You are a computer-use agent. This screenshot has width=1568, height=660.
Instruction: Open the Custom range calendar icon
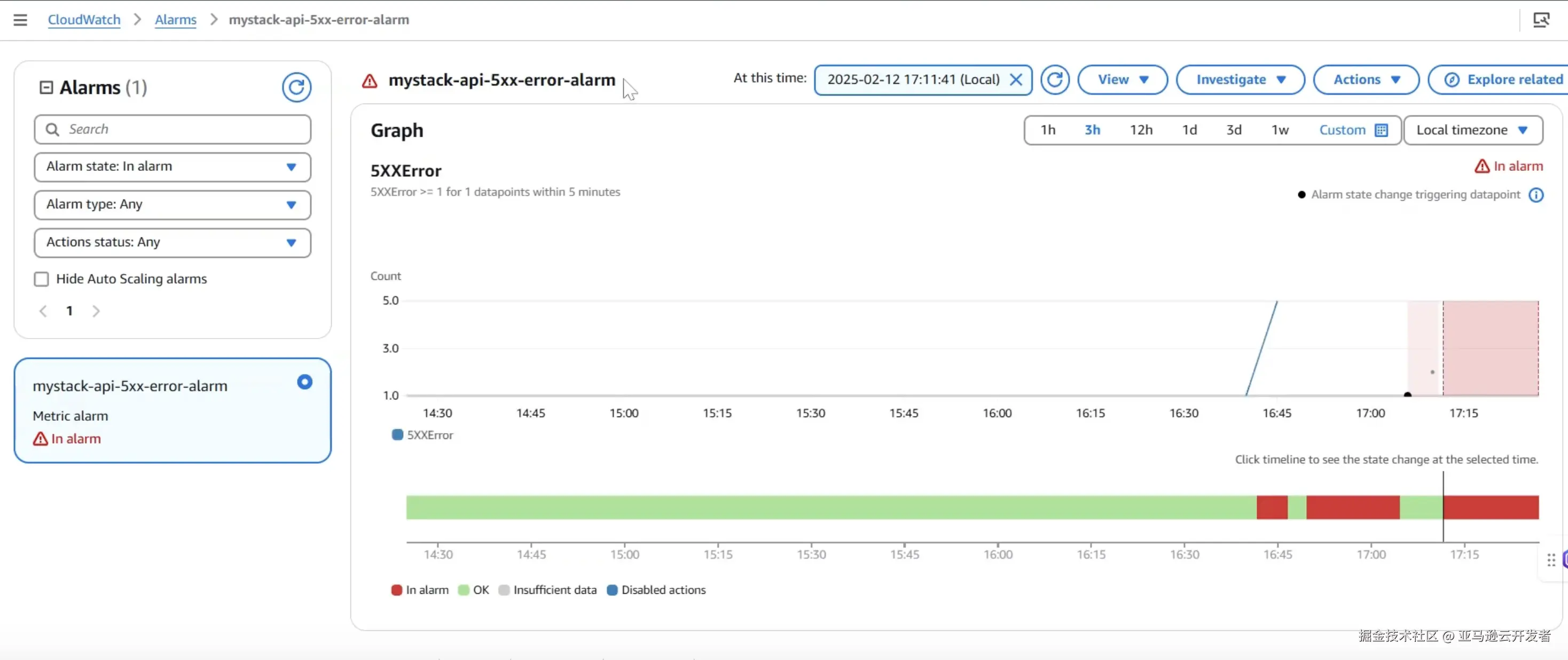coord(1381,130)
